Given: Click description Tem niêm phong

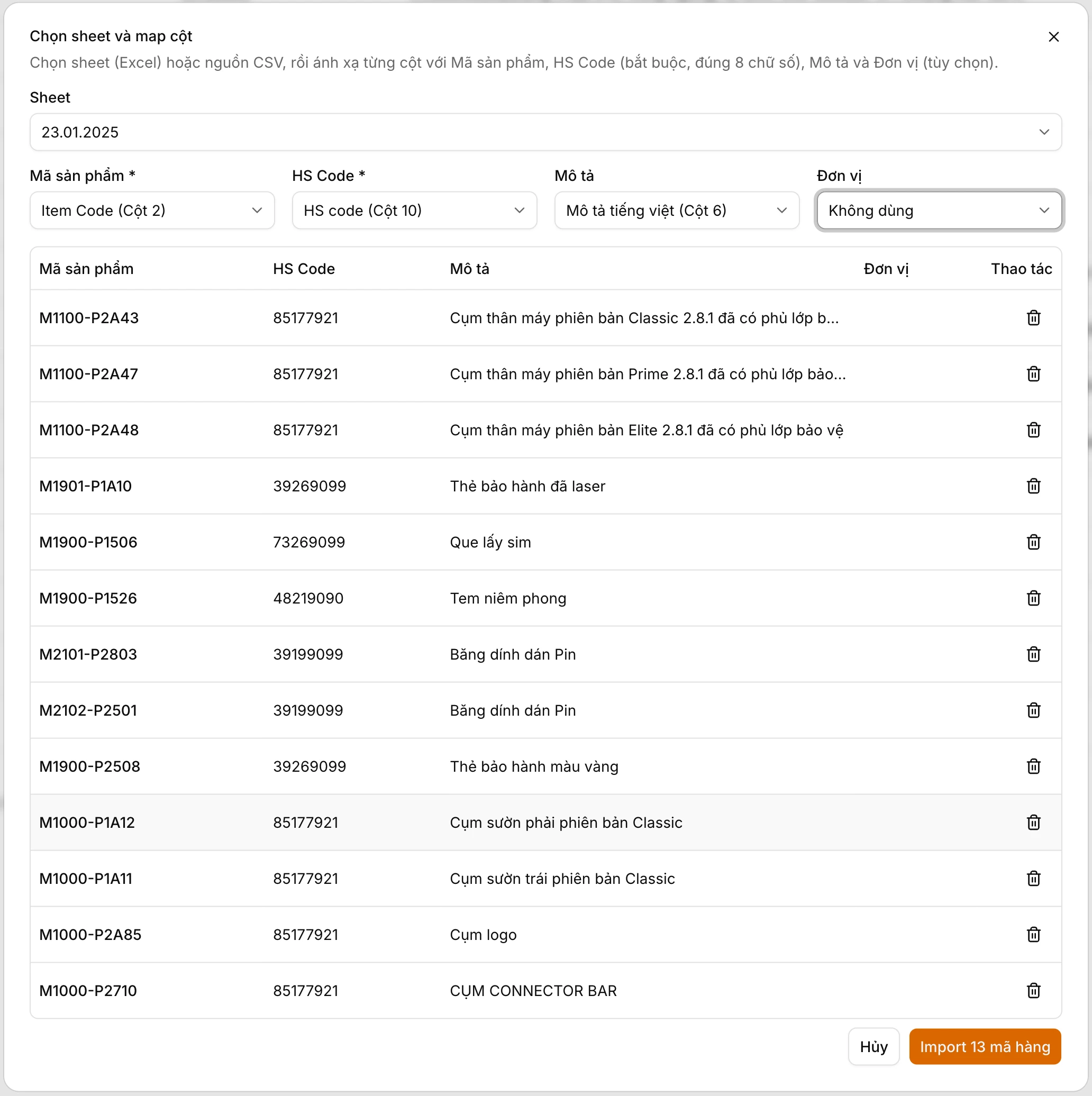Looking at the screenshot, I should click(508, 598).
